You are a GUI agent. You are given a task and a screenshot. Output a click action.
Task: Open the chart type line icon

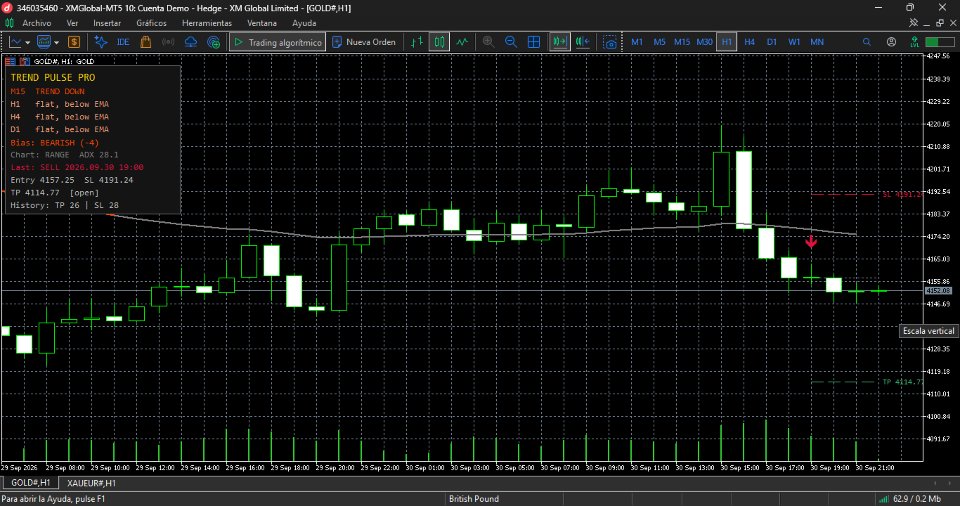15,42
